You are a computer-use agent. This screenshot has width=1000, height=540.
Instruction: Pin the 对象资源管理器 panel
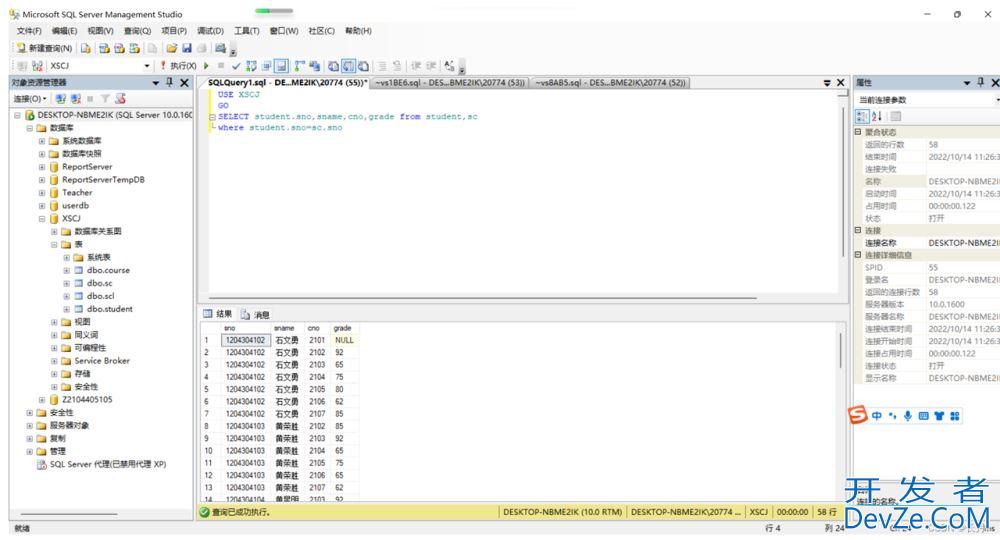point(170,82)
